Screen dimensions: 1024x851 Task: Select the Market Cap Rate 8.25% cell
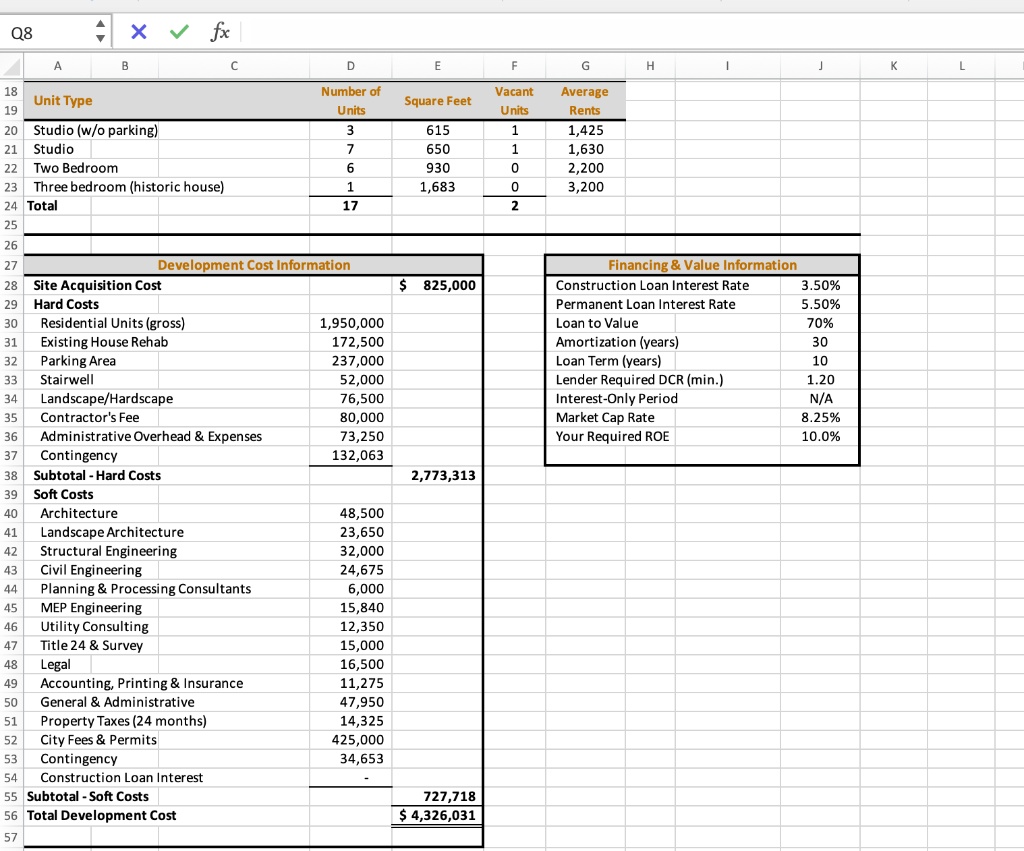[x=821, y=418]
